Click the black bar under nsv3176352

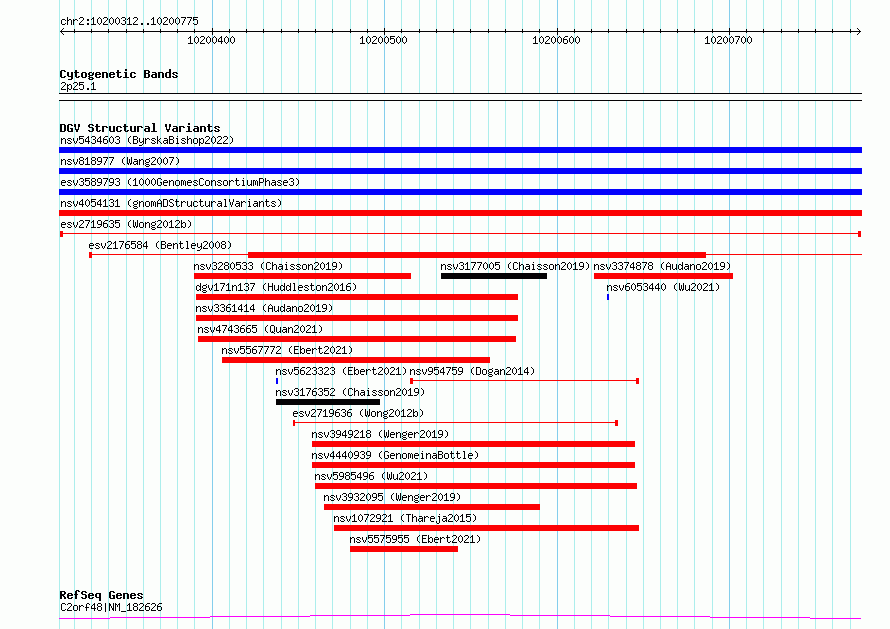[328, 402]
